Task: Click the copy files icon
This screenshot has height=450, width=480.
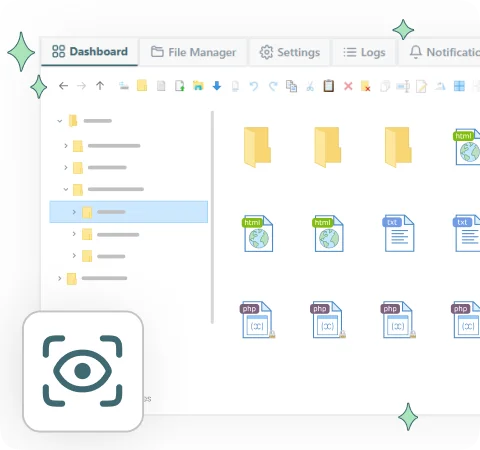Action: [x=291, y=86]
